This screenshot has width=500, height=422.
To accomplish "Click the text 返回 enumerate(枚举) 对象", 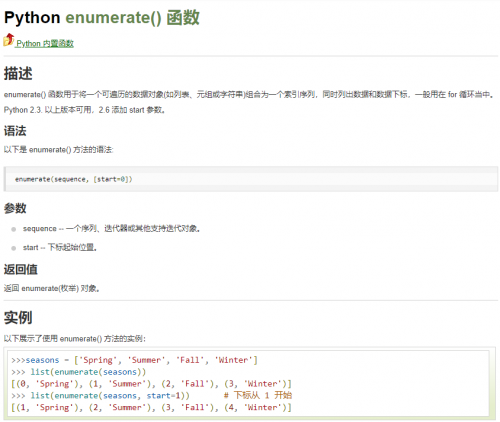I will [52, 288].
